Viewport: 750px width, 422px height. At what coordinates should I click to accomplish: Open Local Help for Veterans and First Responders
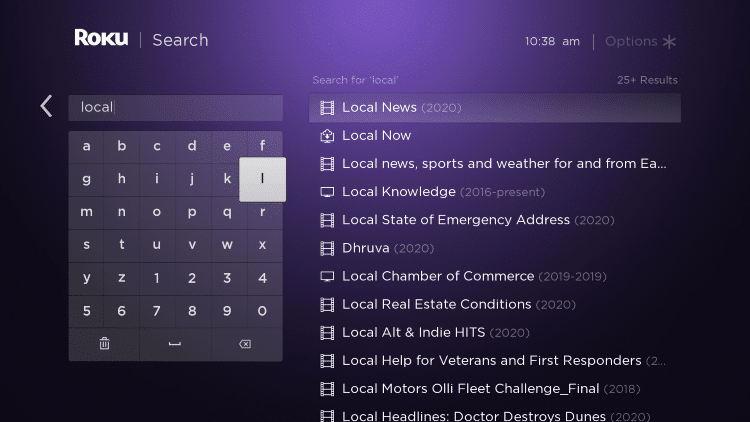point(495,361)
